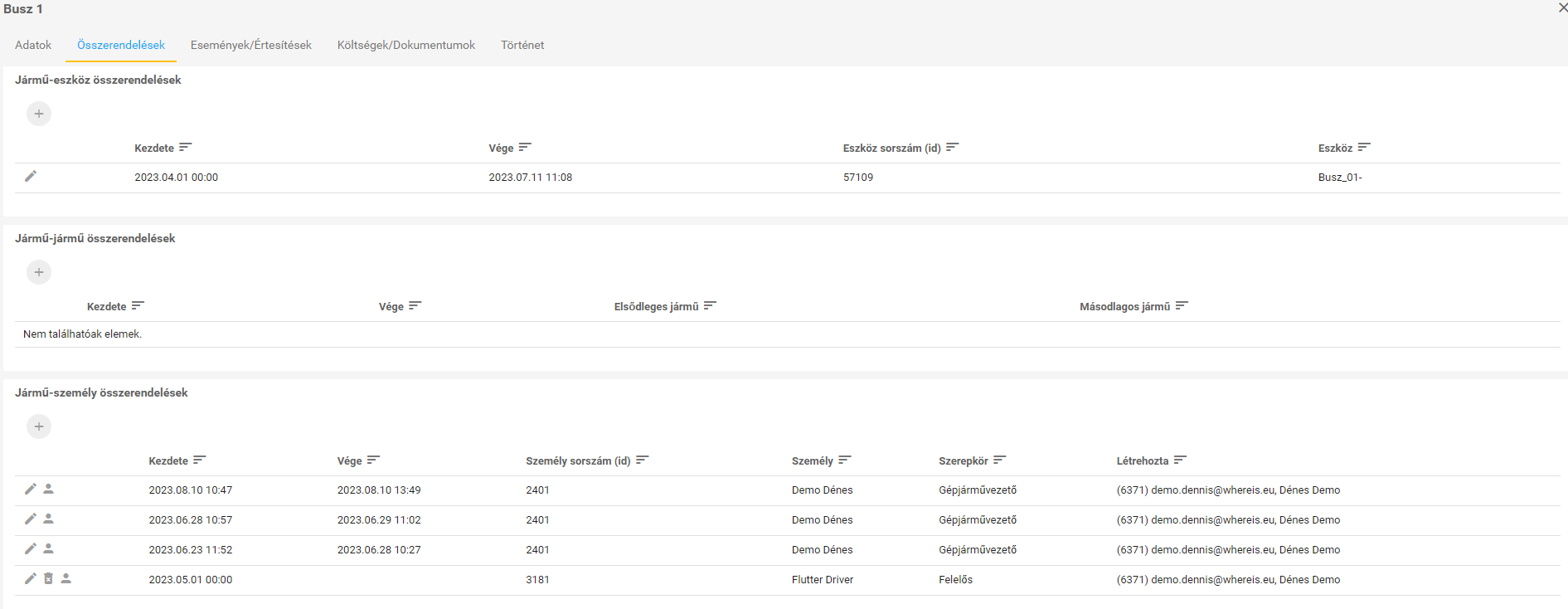Go to the Költségek/Dokumentumok tab
The image size is (1568, 609).
click(406, 45)
